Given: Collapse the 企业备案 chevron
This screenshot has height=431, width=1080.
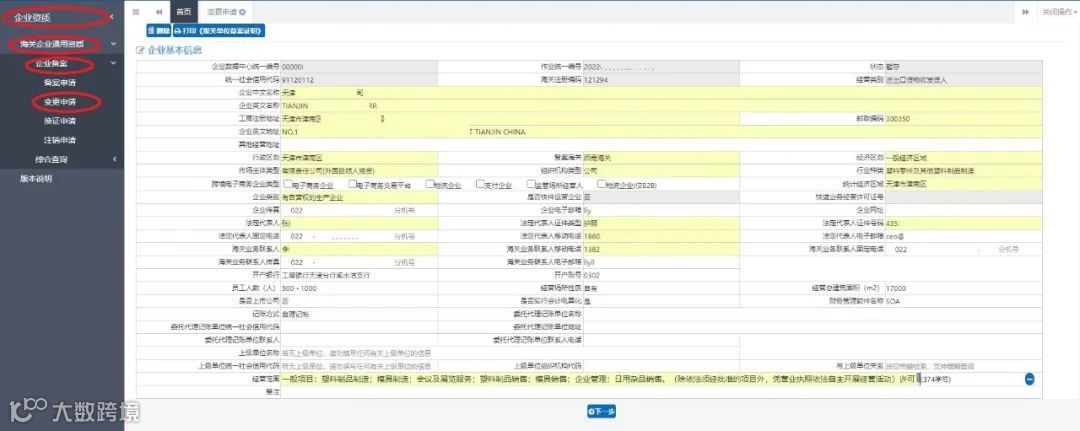Looking at the screenshot, I should point(114,63).
